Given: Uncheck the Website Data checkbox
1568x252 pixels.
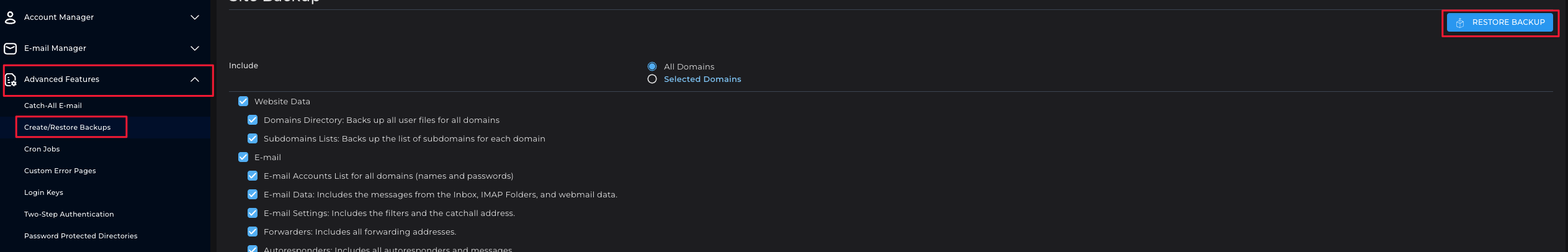Looking at the screenshot, I should pos(243,101).
